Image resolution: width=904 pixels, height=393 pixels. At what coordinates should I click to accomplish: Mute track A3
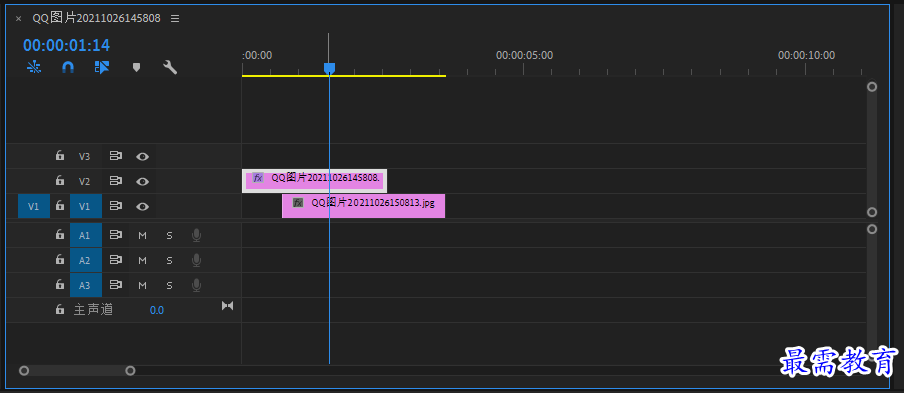[142, 285]
